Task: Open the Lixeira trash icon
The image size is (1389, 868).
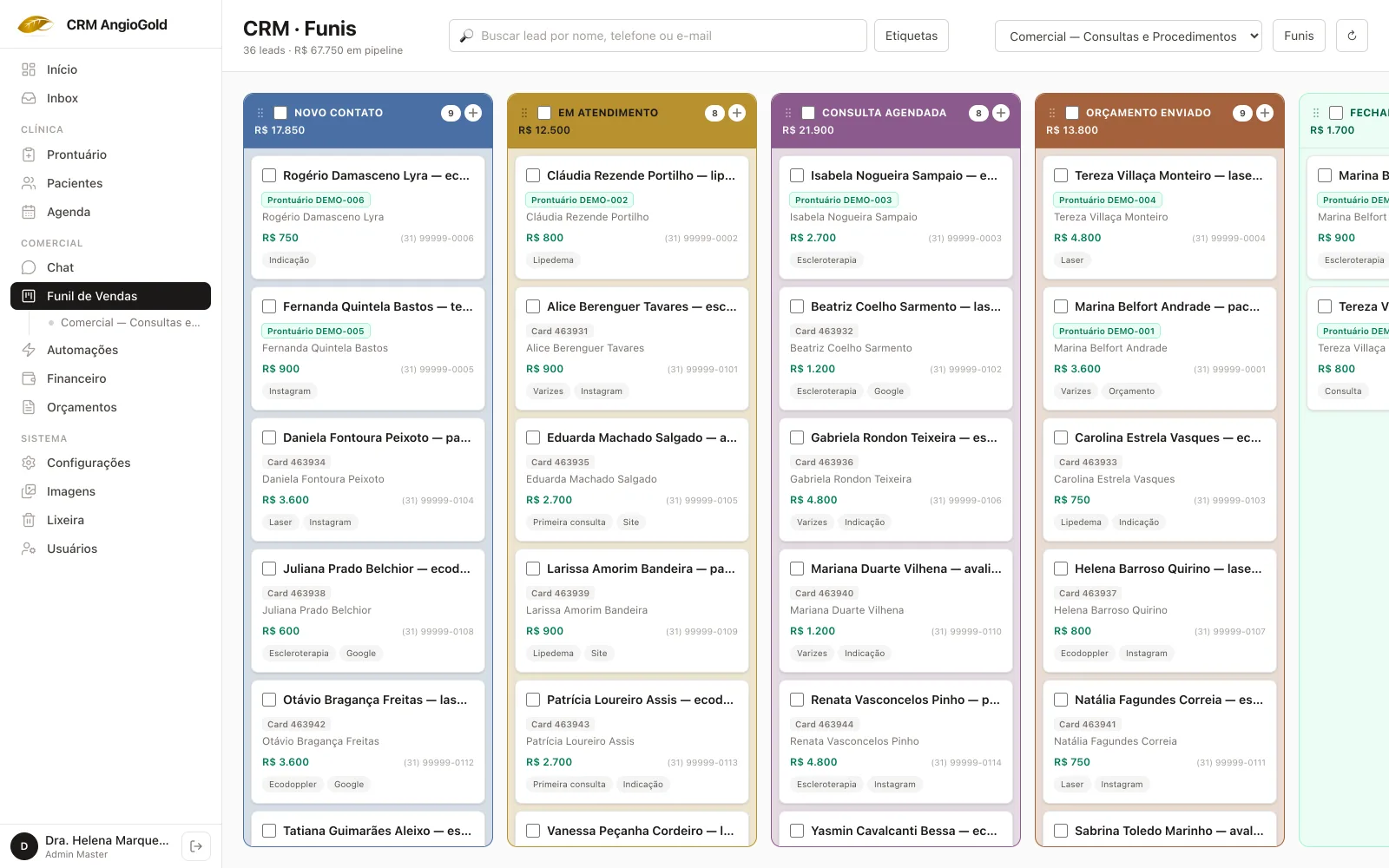Action: pos(29,520)
